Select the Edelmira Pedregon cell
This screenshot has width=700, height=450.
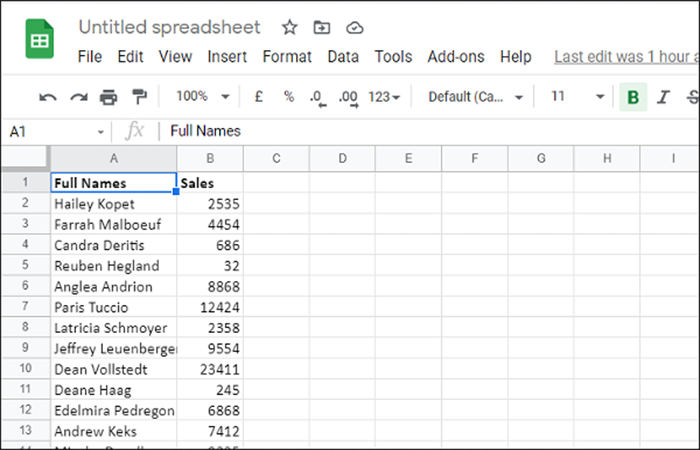[114, 410]
